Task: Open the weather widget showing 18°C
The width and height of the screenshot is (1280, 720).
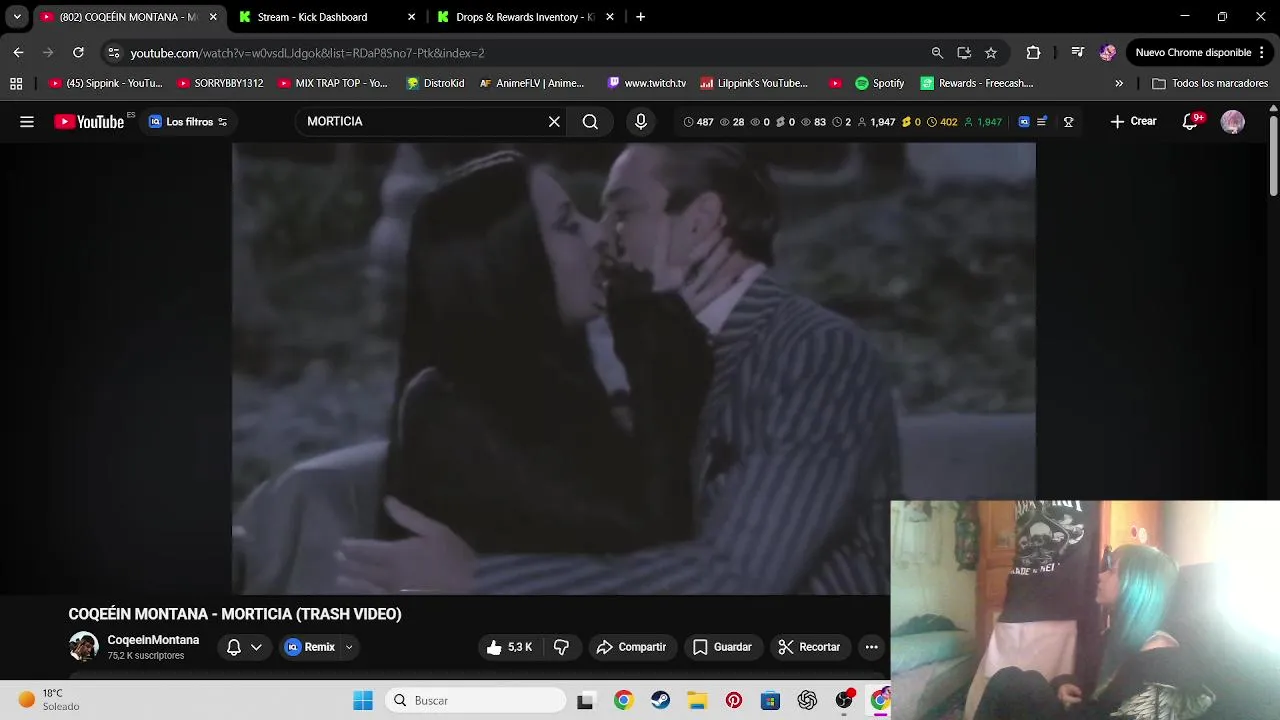Action: tap(48, 700)
